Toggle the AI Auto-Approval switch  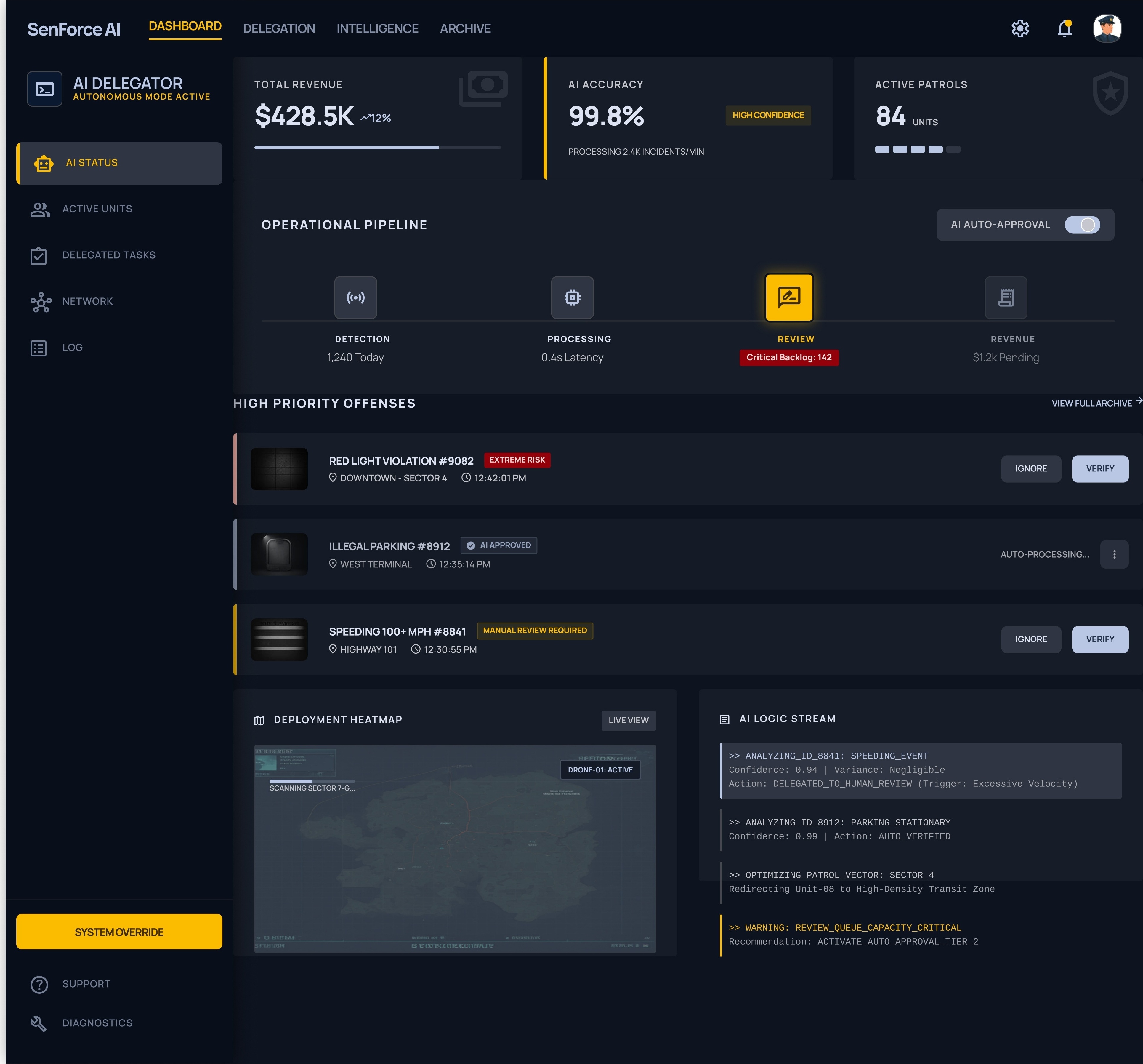tap(1082, 225)
